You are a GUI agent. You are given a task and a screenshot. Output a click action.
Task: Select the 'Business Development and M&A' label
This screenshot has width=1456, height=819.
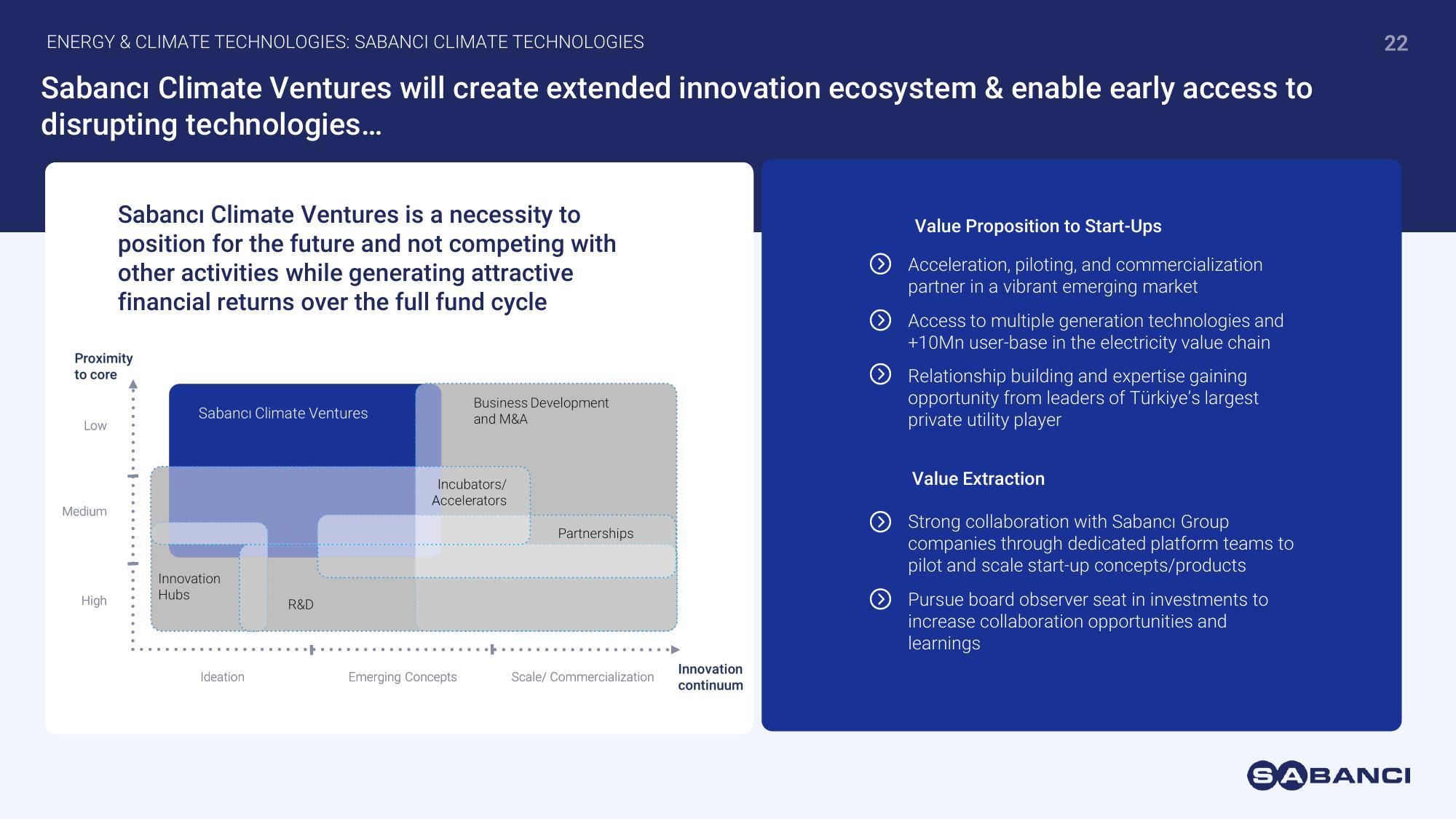[541, 411]
